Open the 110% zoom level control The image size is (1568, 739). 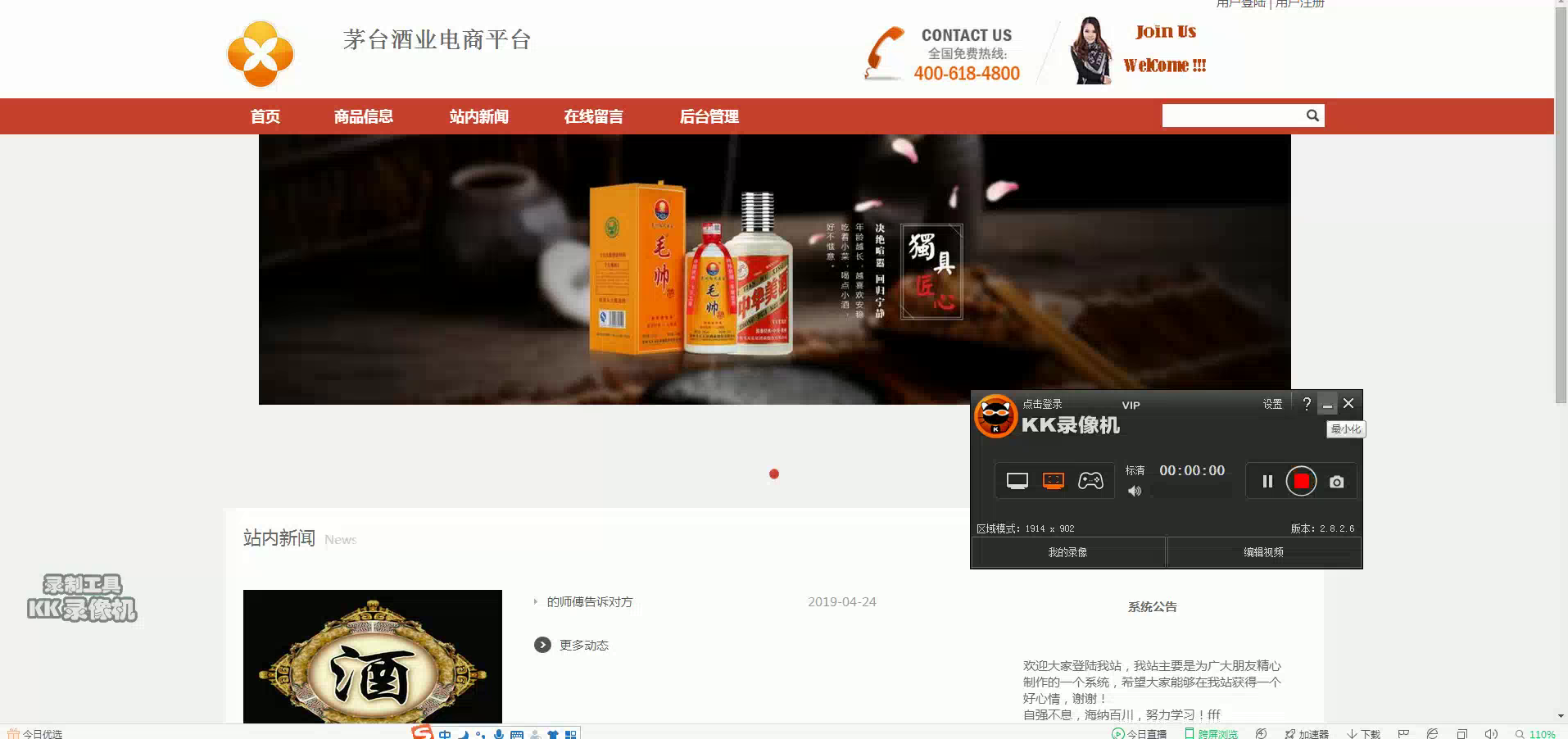click(x=1535, y=734)
